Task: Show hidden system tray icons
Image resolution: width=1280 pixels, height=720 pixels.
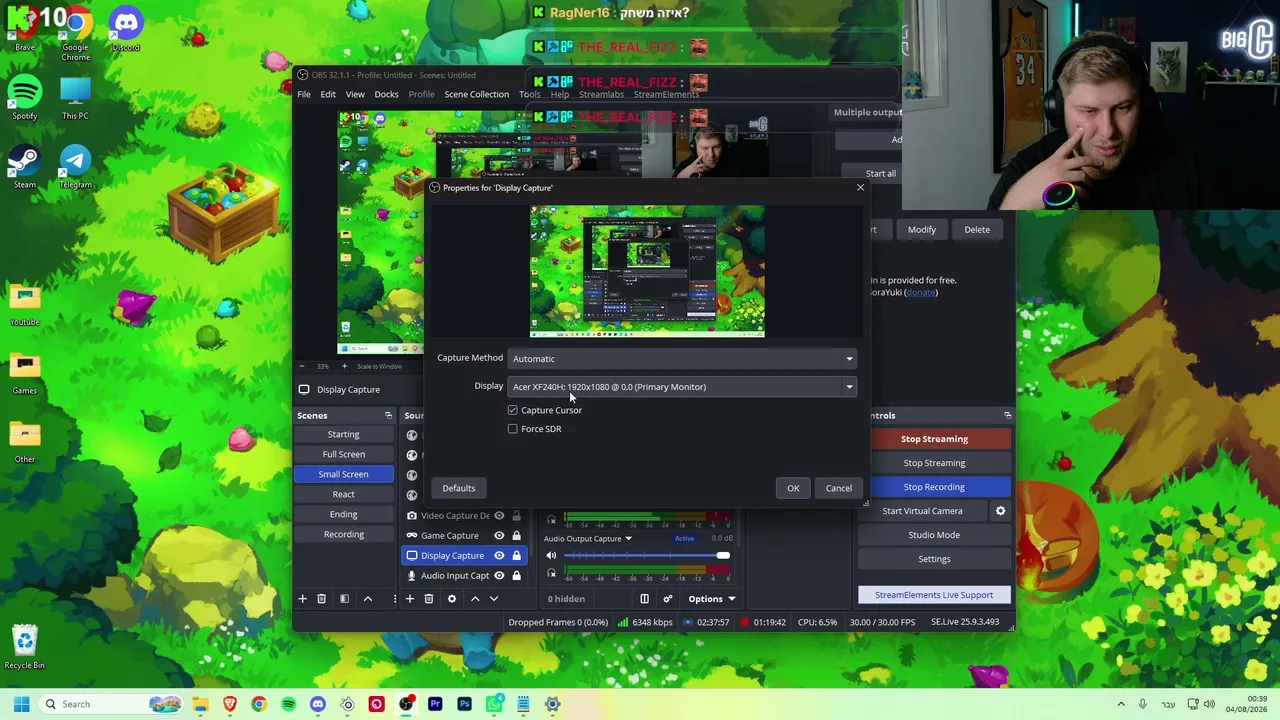Action: click(1121, 704)
